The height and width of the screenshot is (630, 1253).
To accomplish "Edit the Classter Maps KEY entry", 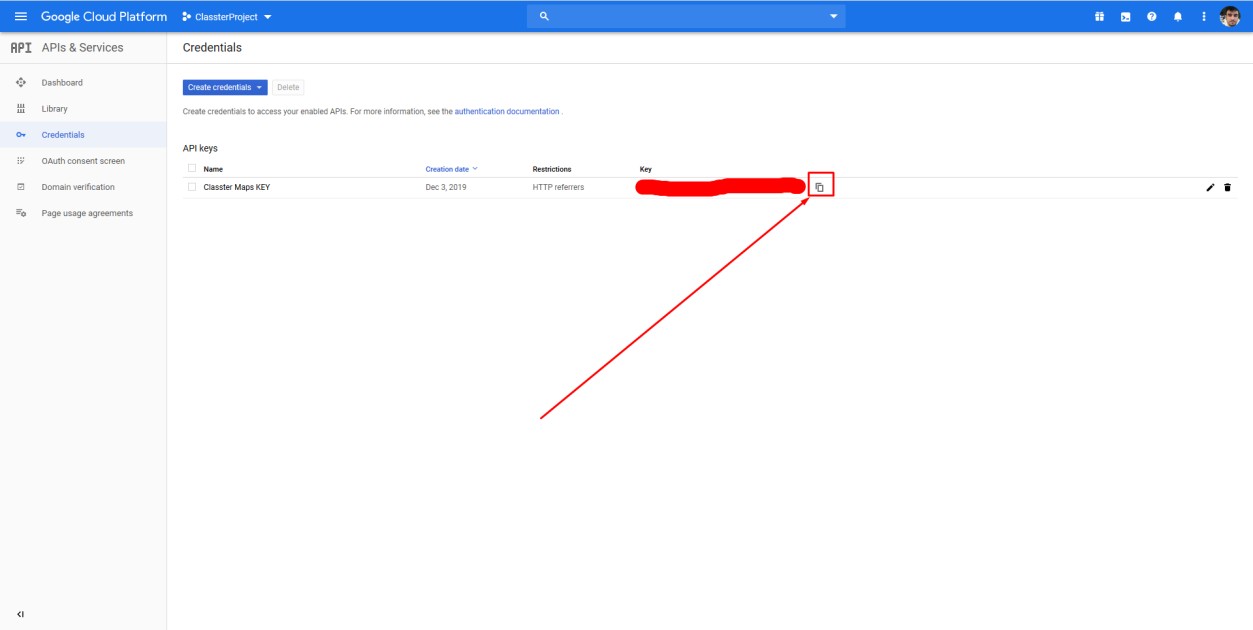I will [x=1210, y=187].
